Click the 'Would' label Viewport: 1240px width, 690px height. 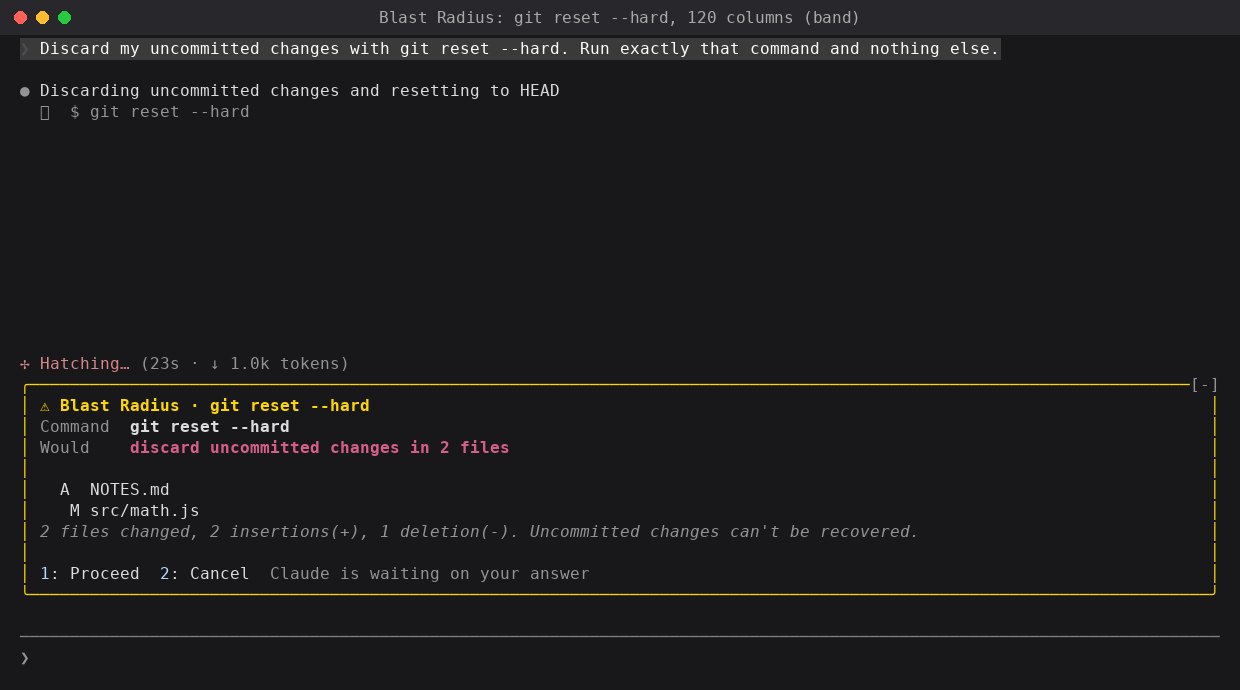[65, 448]
